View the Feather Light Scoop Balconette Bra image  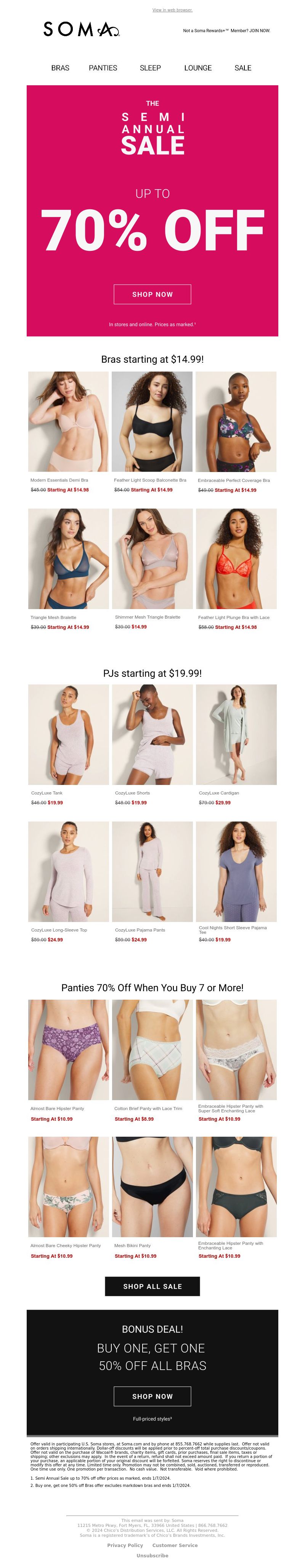coord(152,422)
